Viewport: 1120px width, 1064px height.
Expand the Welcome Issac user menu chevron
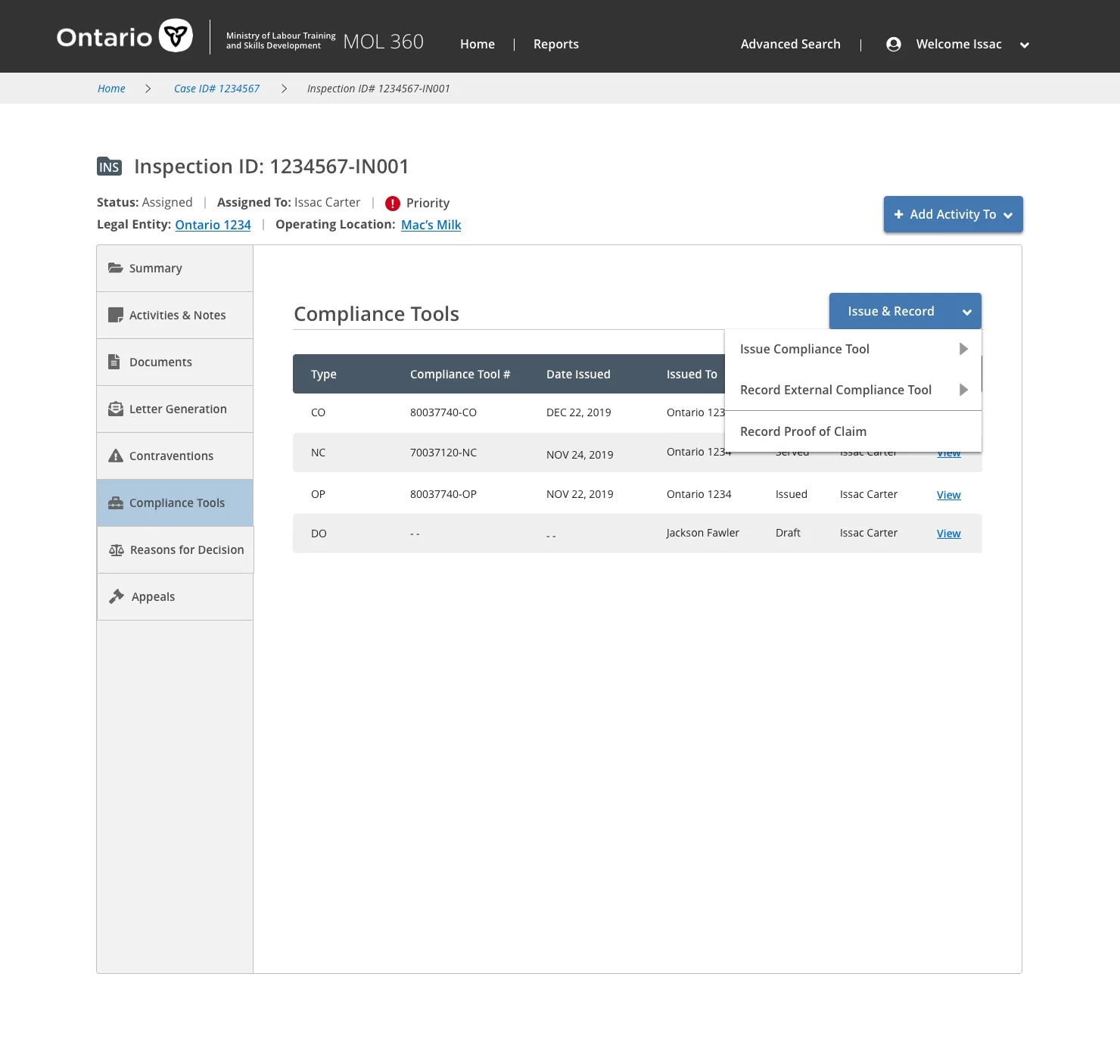(x=1025, y=45)
